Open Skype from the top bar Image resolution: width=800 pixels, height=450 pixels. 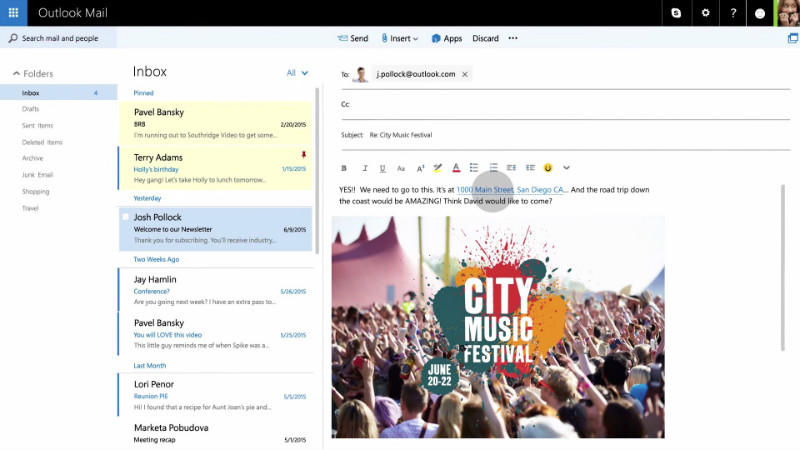677,13
